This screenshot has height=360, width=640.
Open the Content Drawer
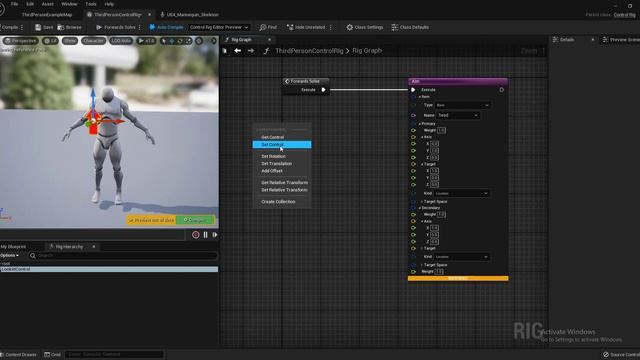pos(18,354)
